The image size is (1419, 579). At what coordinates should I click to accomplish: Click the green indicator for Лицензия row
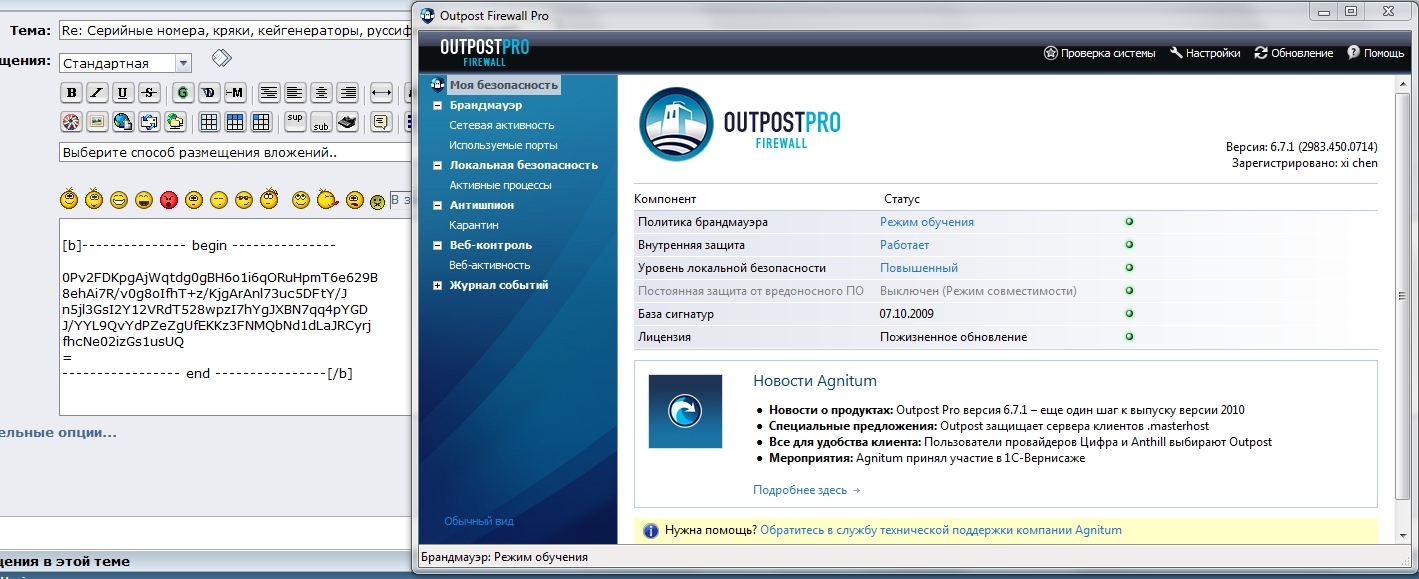click(x=1129, y=337)
